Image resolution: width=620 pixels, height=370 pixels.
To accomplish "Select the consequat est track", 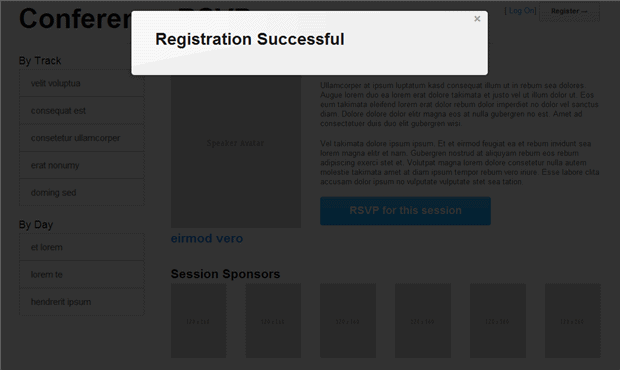I will pyautogui.click(x=81, y=111).
